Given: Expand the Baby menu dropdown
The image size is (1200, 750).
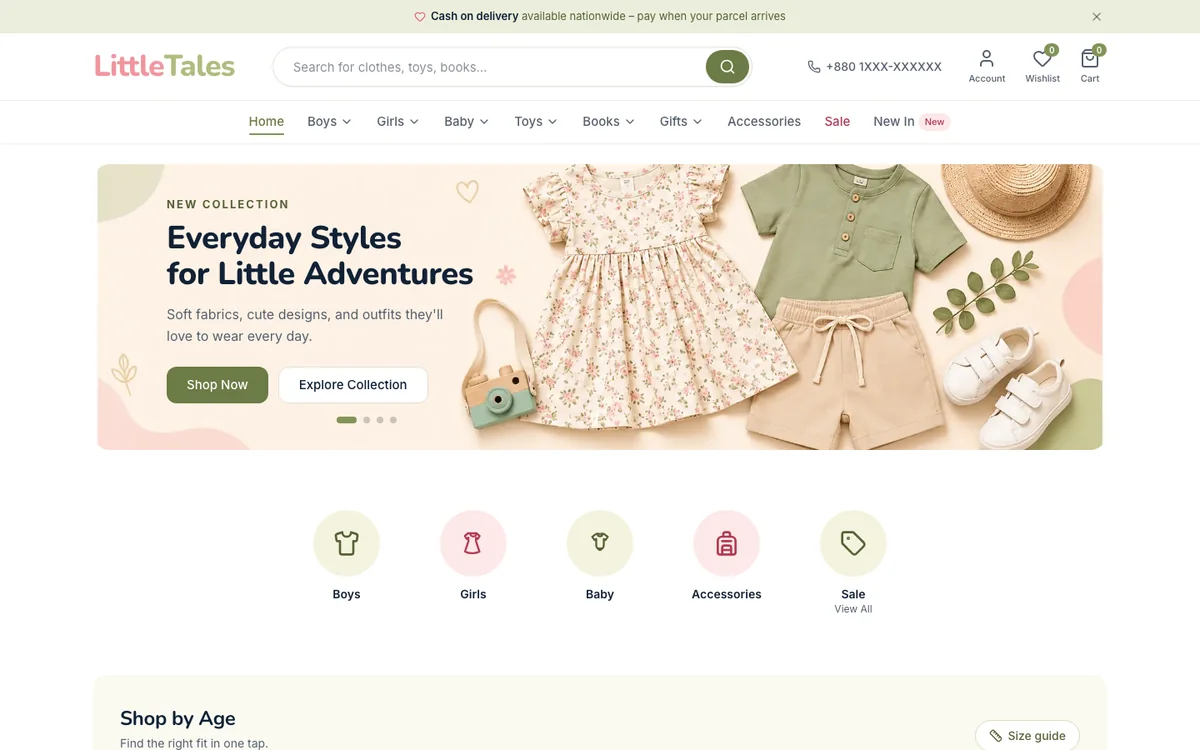Looking at the screenshot, I should point(467,121).
